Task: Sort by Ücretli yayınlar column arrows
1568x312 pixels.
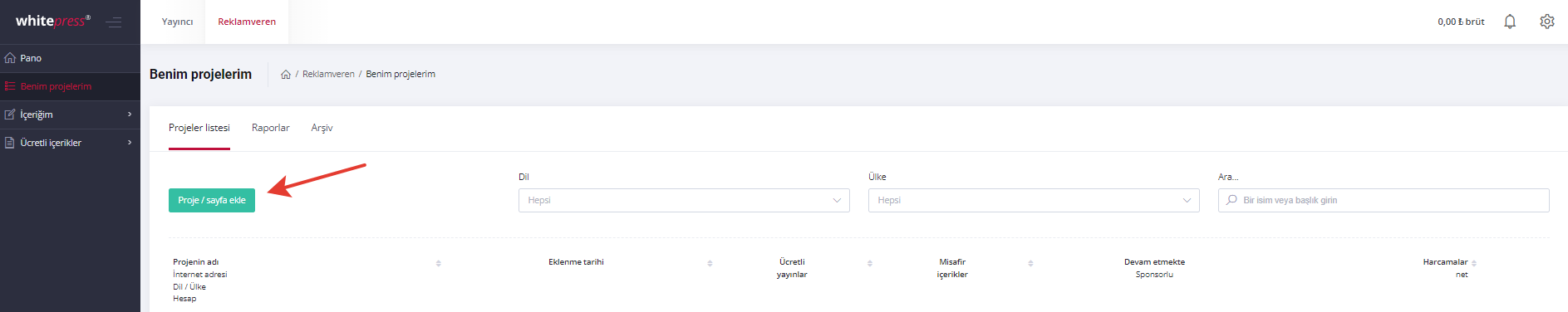Action: (870, 263)
